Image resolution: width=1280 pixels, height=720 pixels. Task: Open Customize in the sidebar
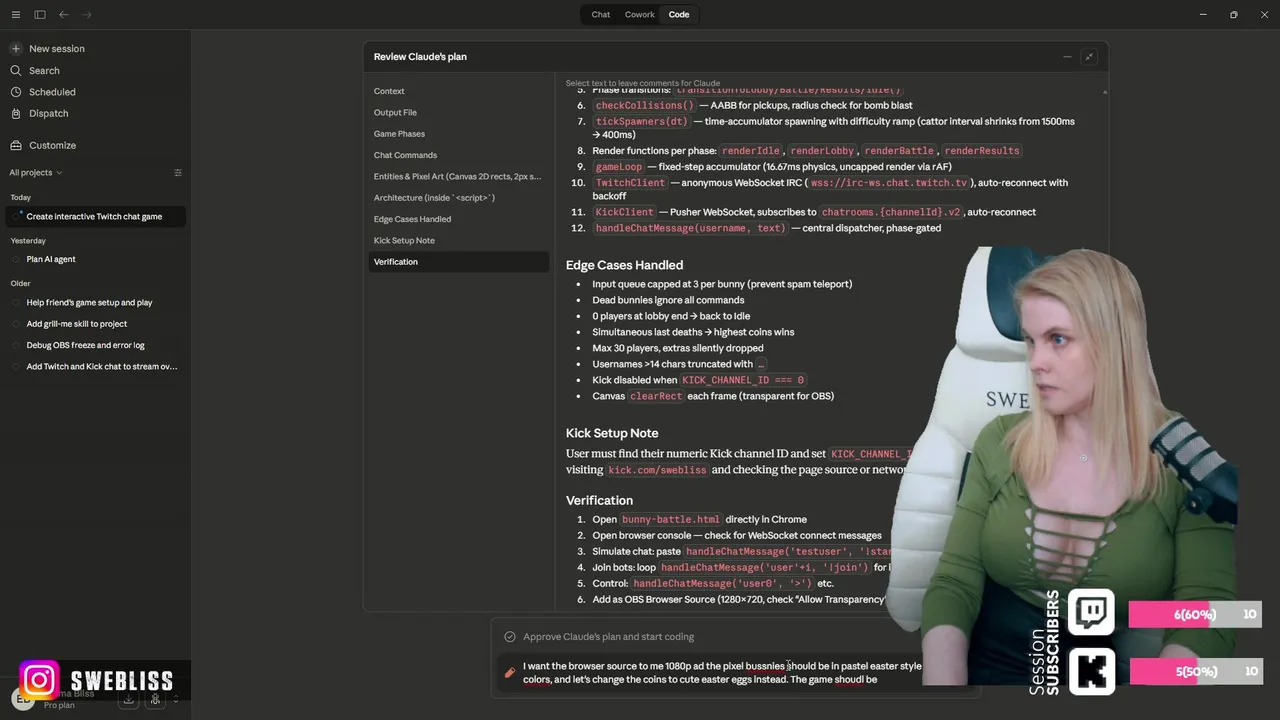(52, 145)
